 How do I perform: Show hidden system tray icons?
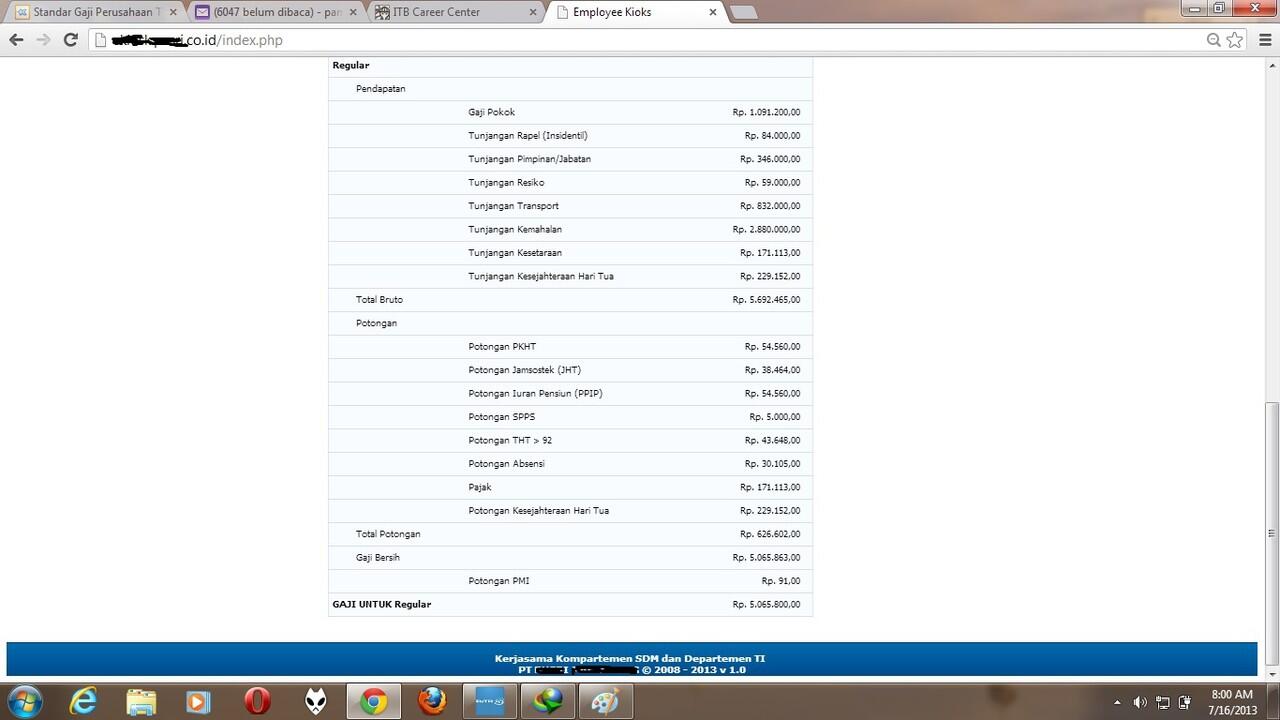(x=1117, y=702)
